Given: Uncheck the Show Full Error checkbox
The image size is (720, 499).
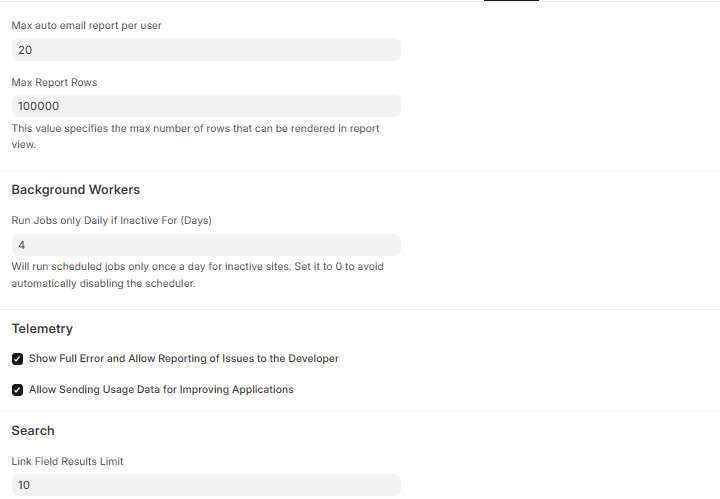Looking at the screenshot, I should click(x=18, y=359).
